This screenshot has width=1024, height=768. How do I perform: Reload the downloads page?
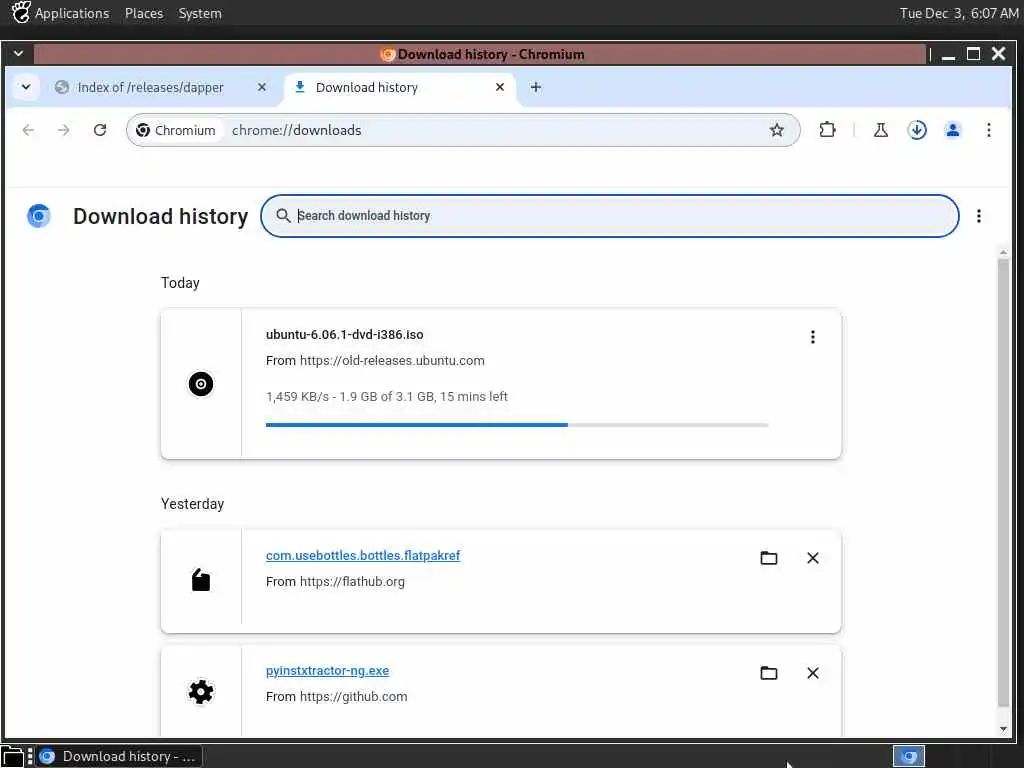pos(100,130)
